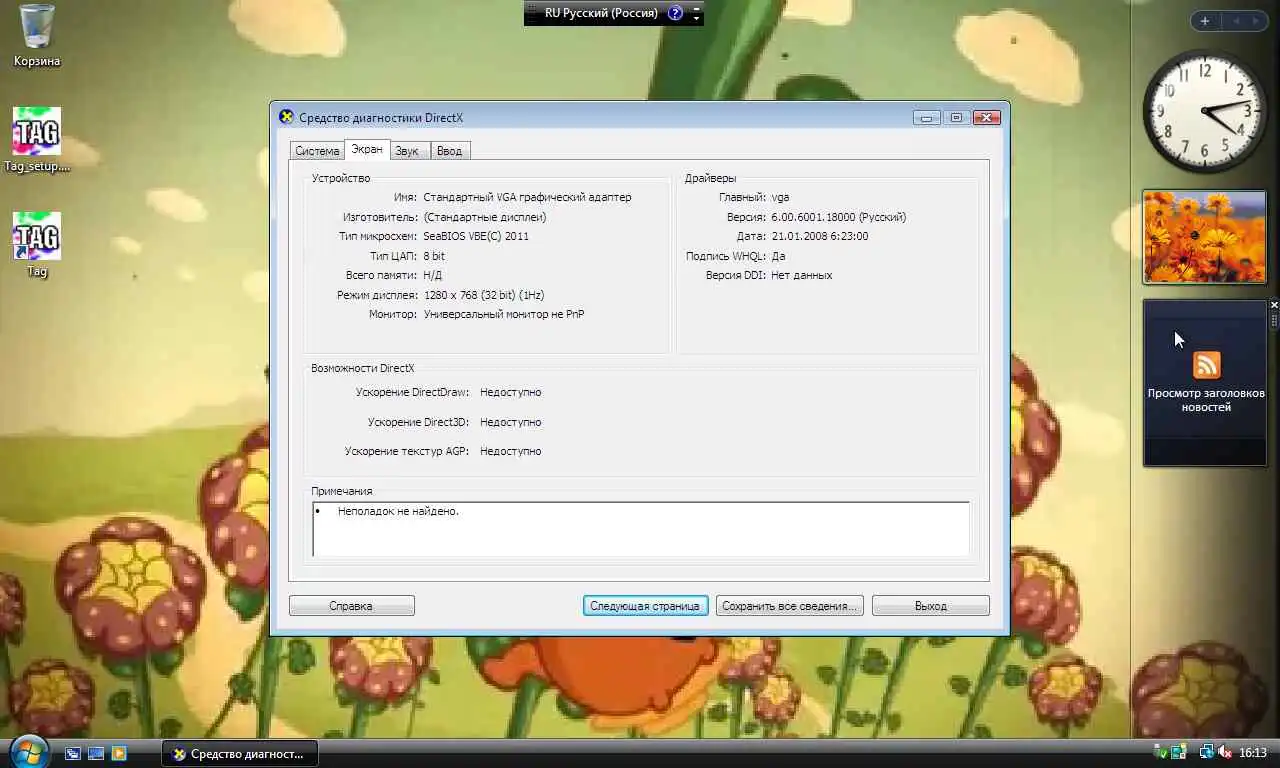Click the manufacturer value (Стандартные дисплеи)

[x=484, y=217]
